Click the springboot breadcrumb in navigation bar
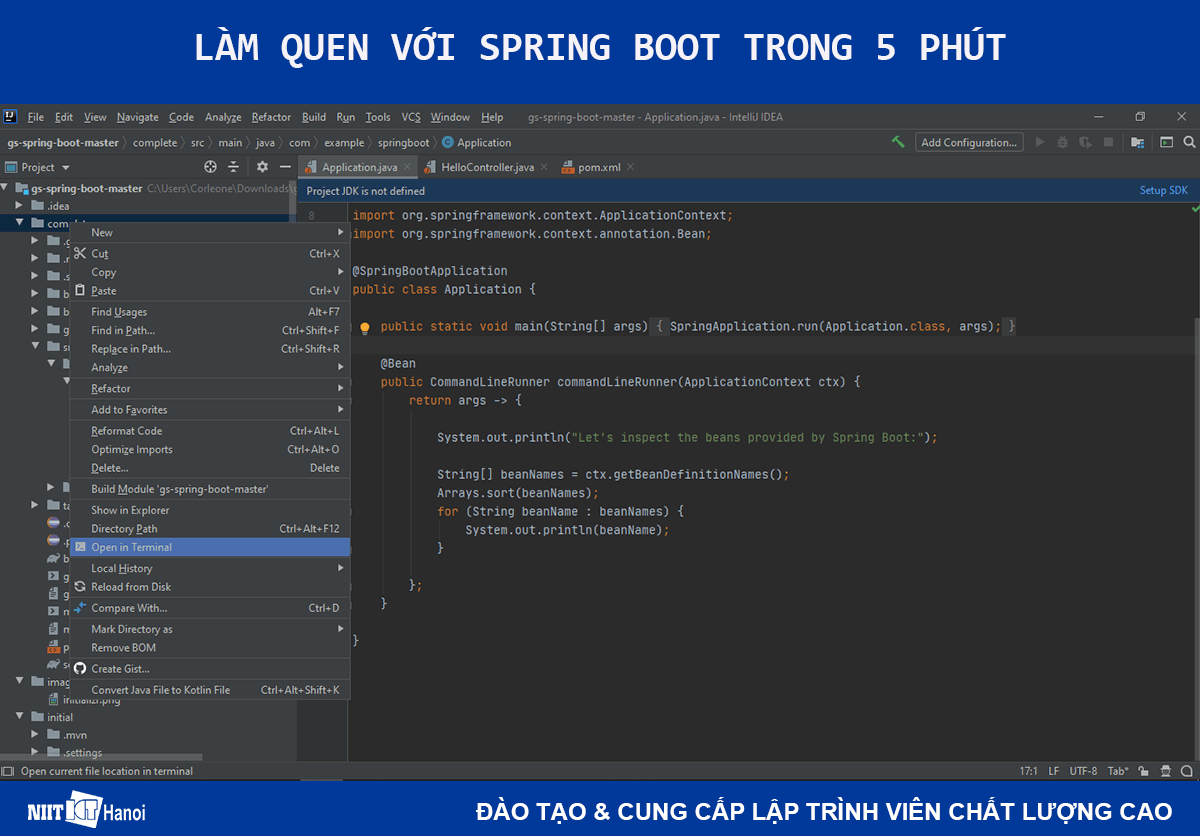 [403, 142]
